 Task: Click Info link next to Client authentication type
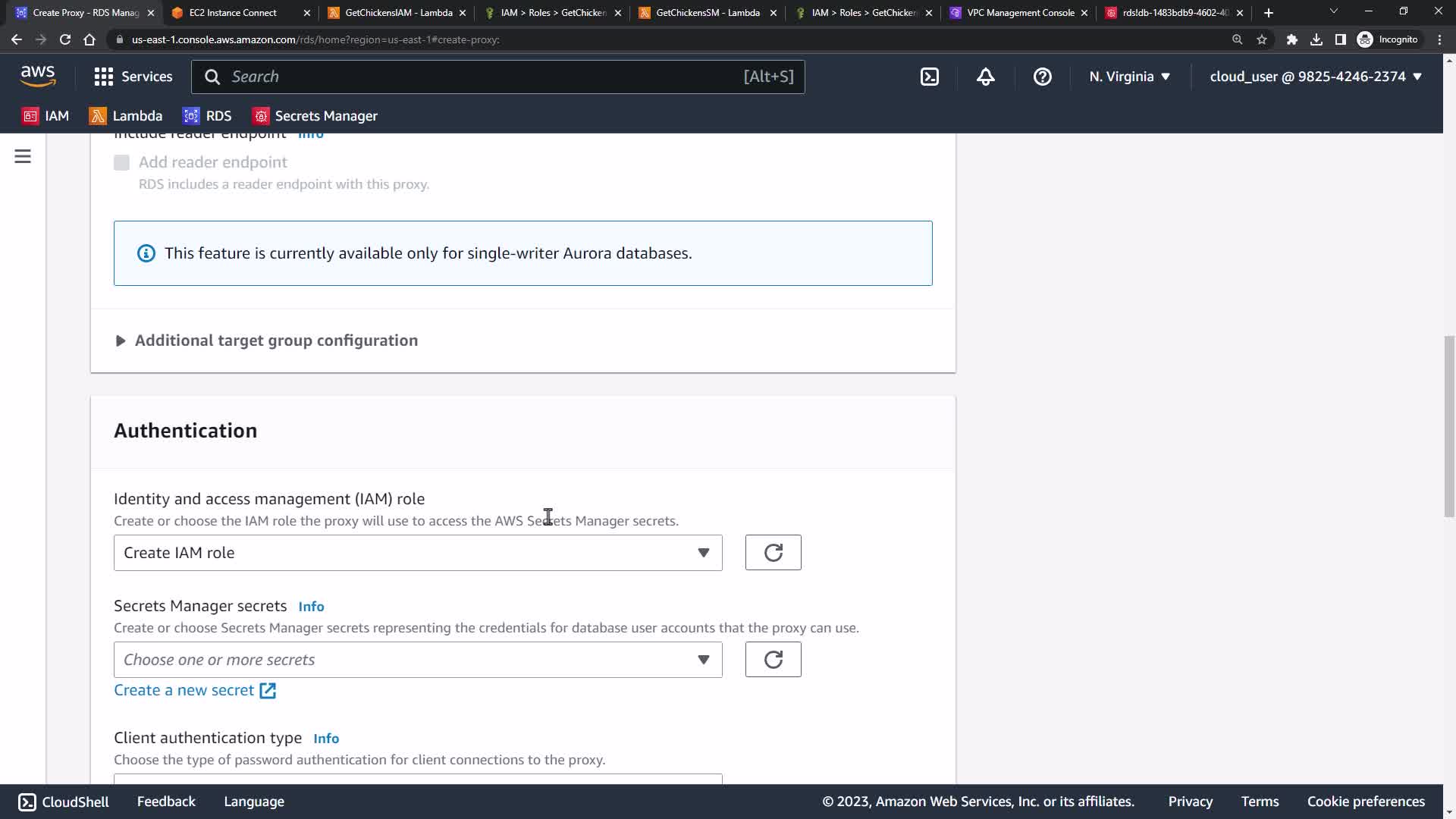pyautogui.click(x=326, y=739)
